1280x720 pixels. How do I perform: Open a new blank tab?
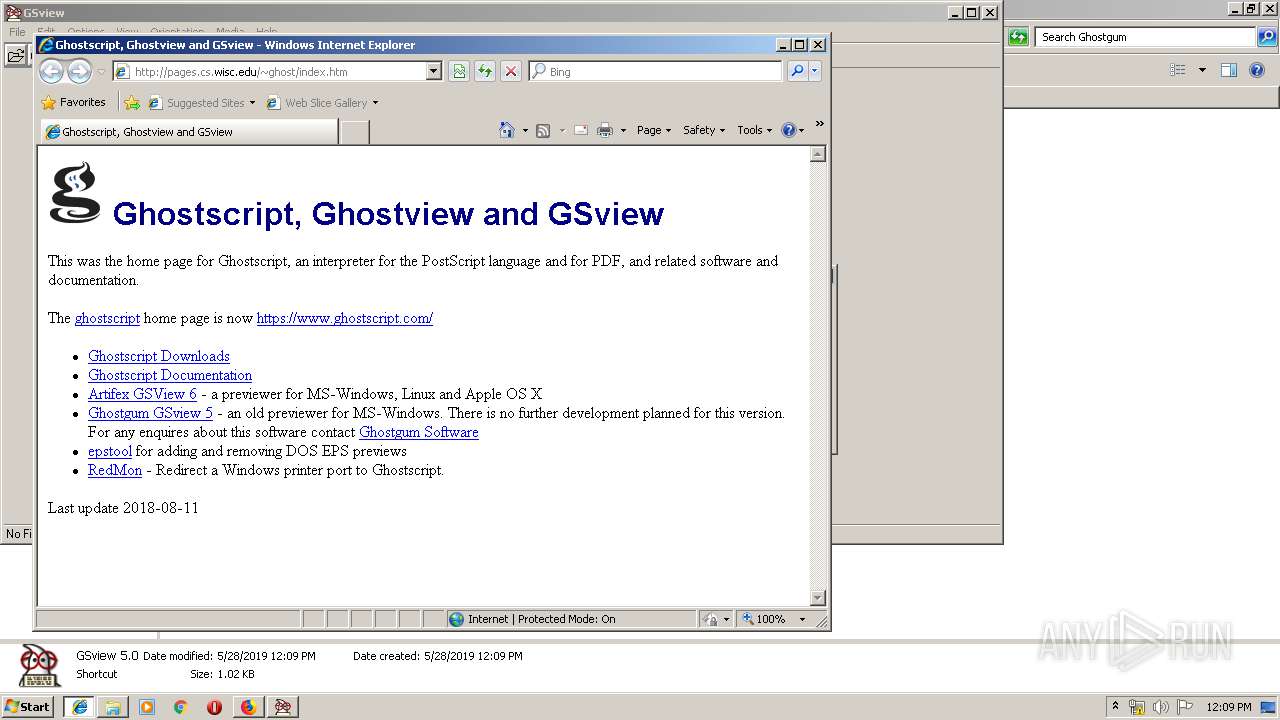pos(354,131)
